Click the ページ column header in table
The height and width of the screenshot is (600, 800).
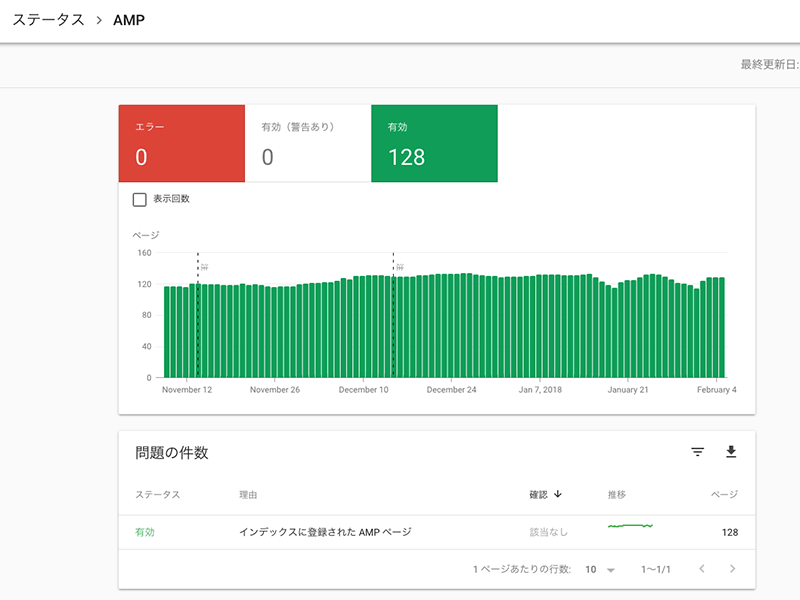click(x=723, y=494)
